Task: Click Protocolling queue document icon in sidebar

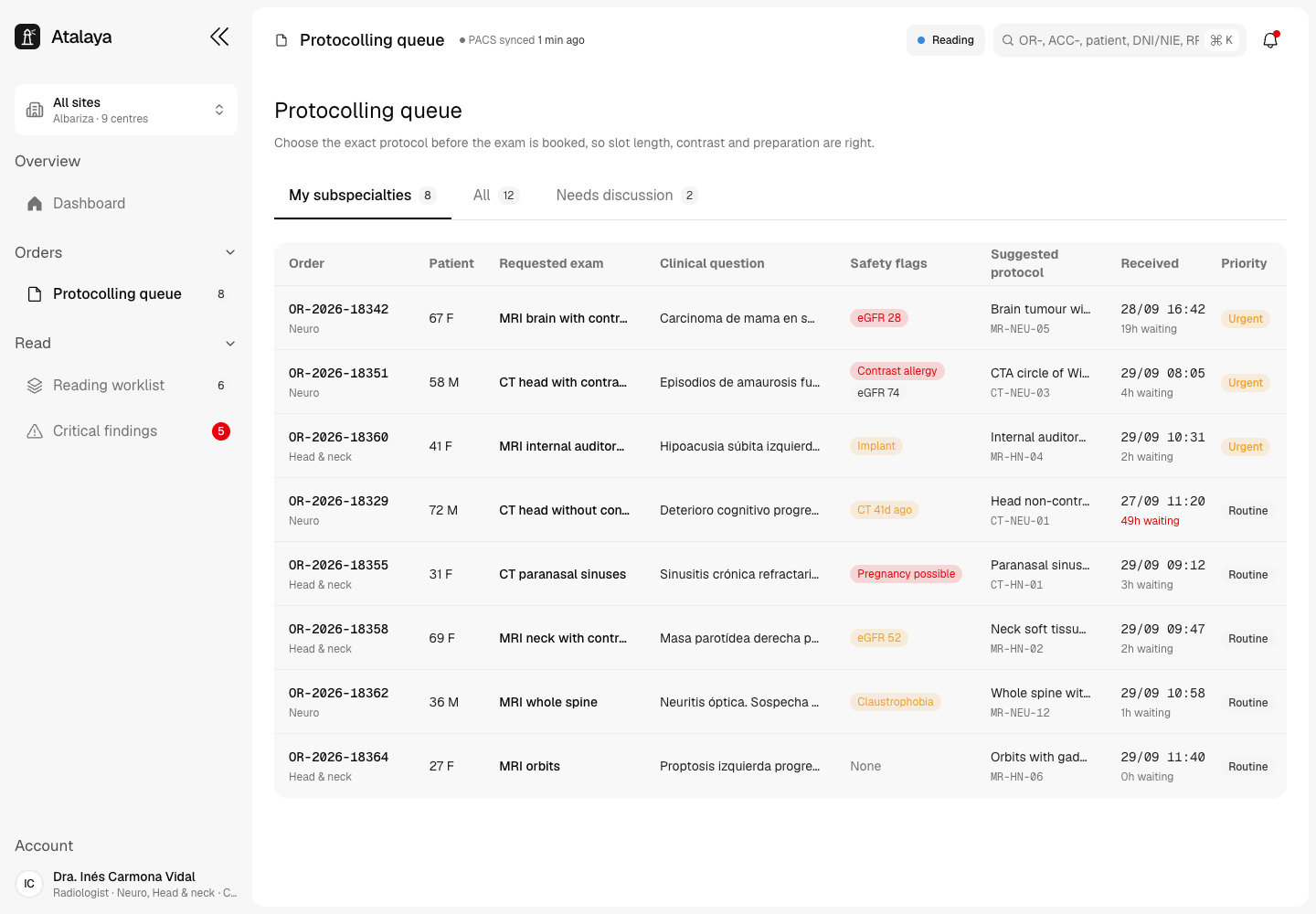Action: tap(35, 294)
